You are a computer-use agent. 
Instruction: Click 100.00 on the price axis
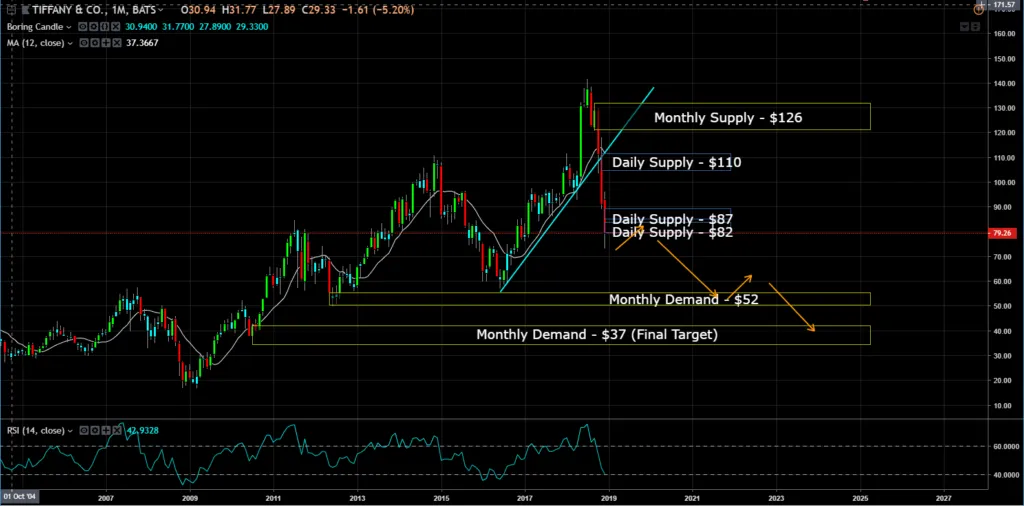click(1004, 182)
